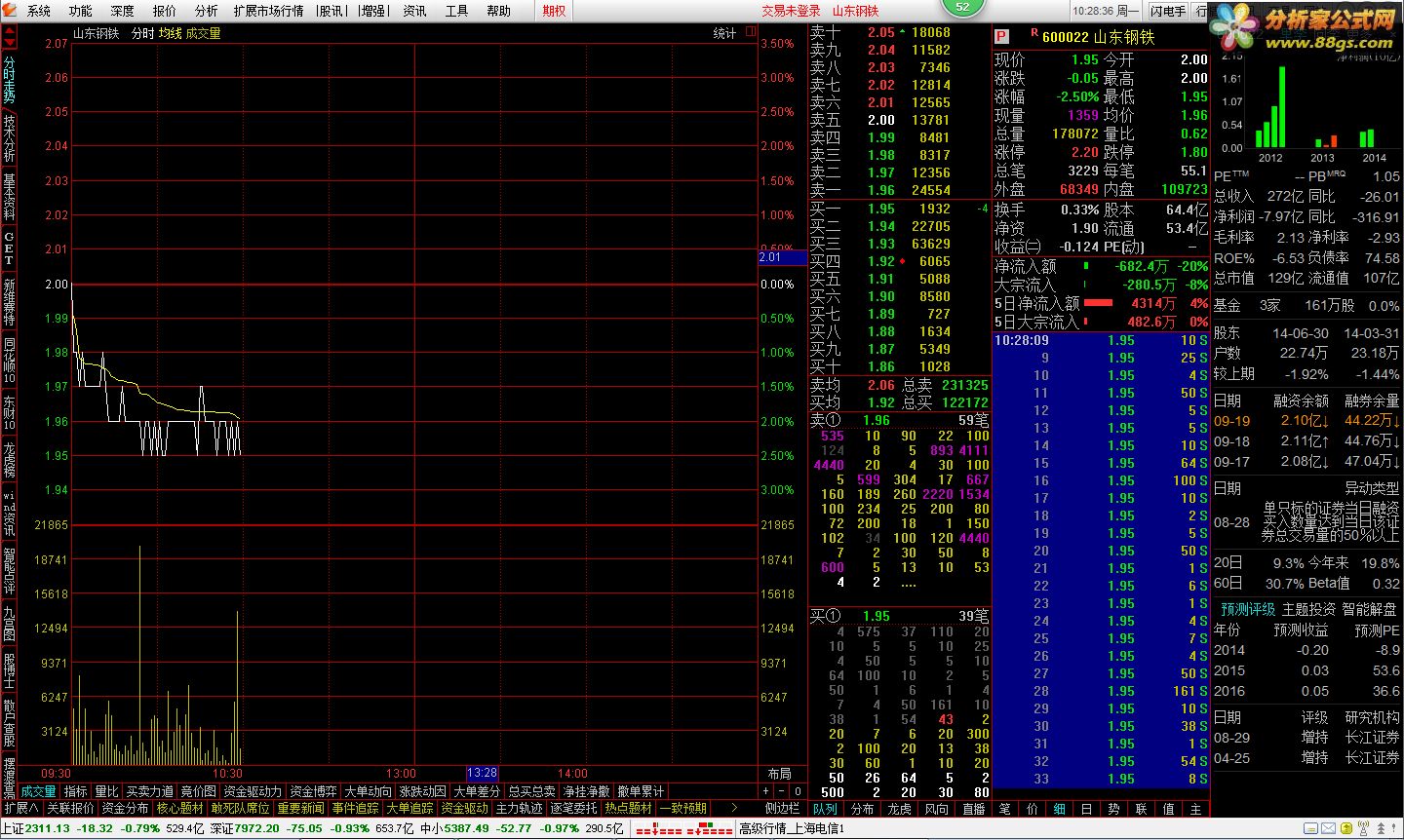
Task: Open 散户查股 in the left sidebar
Action: tap(9, 723)
